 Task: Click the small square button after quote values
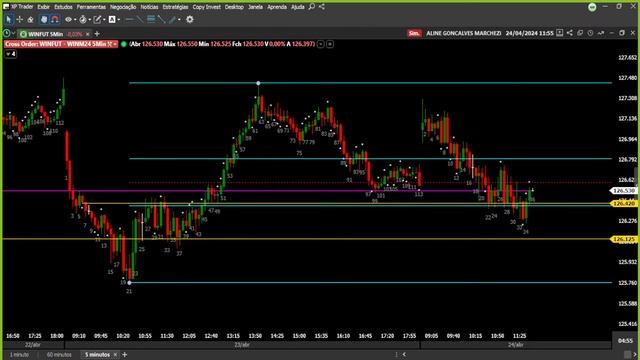330,44
